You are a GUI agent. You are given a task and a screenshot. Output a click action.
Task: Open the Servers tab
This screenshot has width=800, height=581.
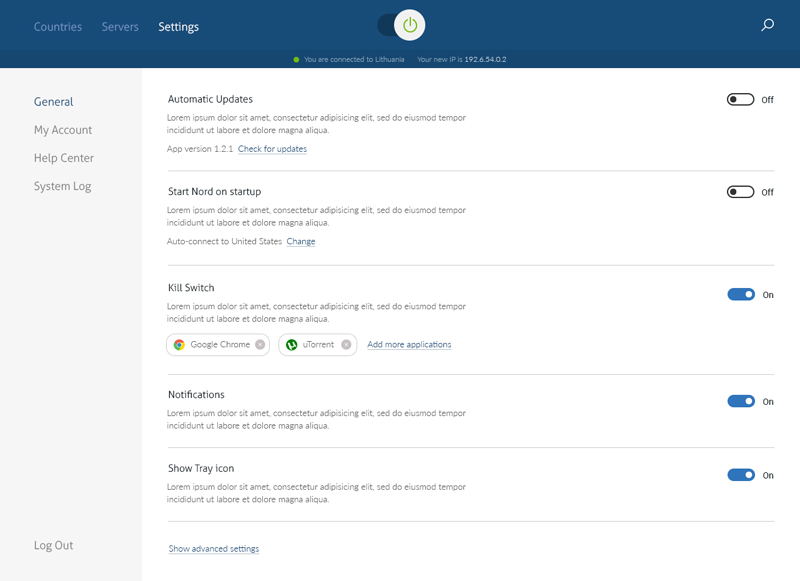coord(120,27)
